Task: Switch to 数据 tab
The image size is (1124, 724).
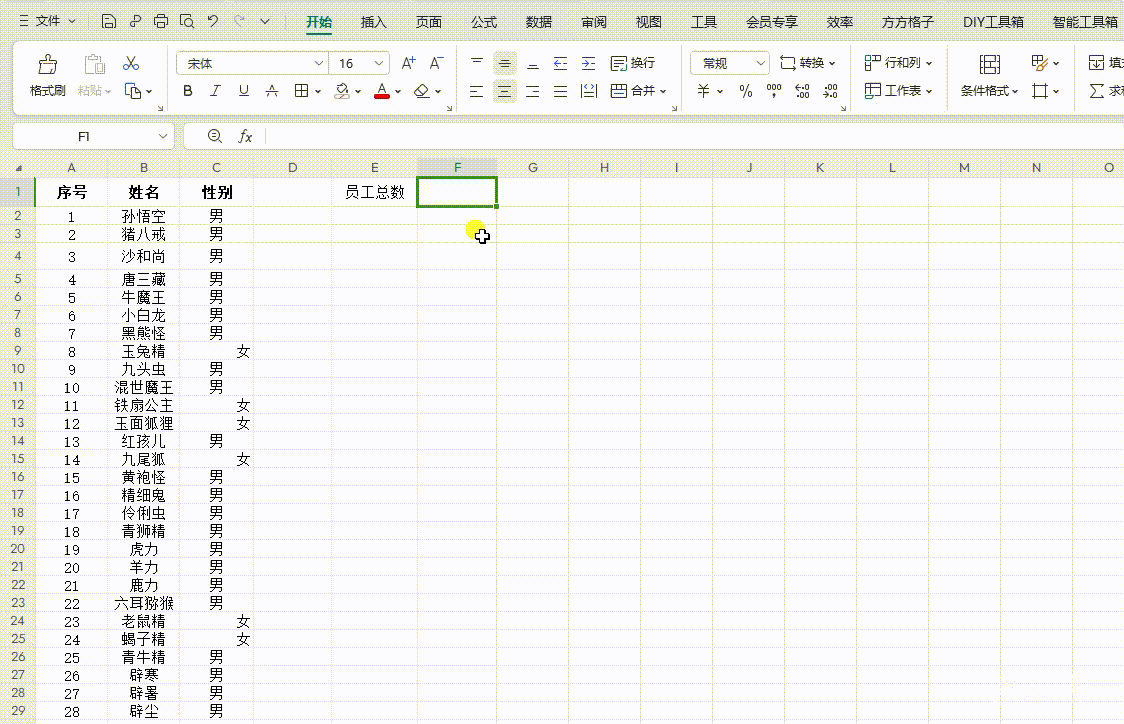Action: (539, 22)
